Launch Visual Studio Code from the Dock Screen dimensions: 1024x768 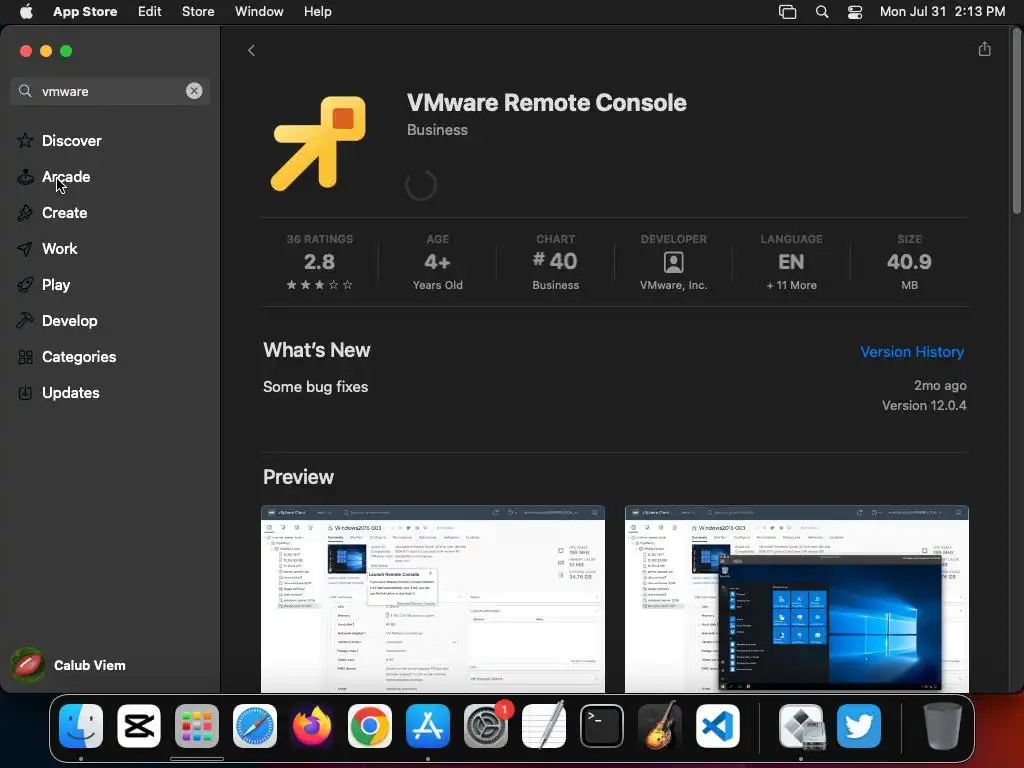tap(718, 726)
